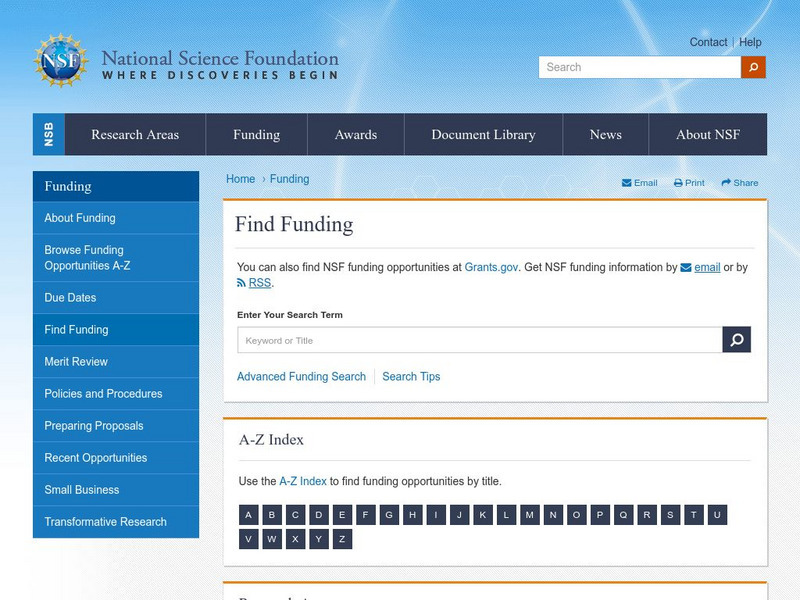Viewport: 800px width, 600px height.
Task: Select Find Funding in sidebar
Action: pyautogui.click(x=116, y=330)
